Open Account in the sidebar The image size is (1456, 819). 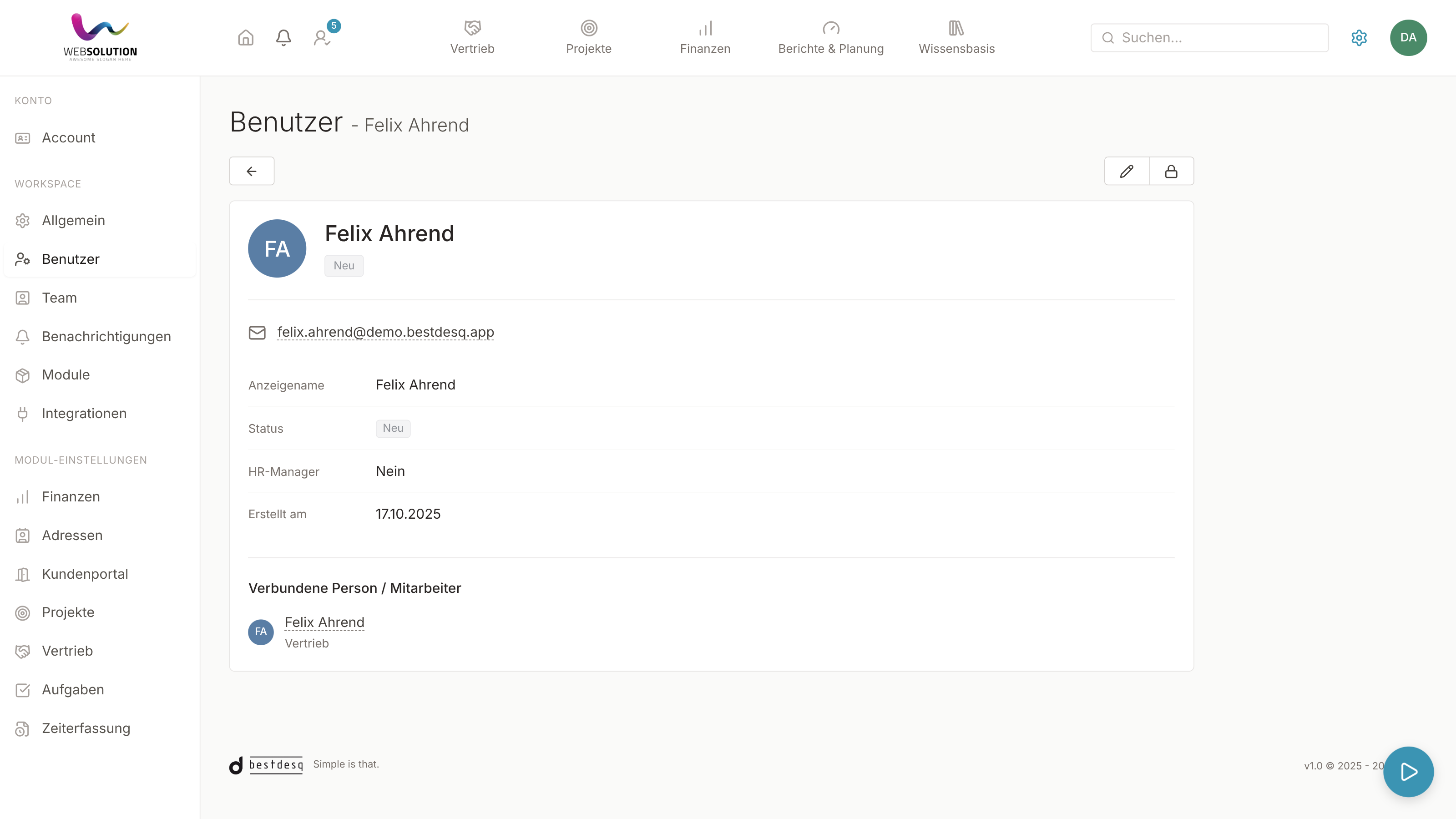click(100, 138)
